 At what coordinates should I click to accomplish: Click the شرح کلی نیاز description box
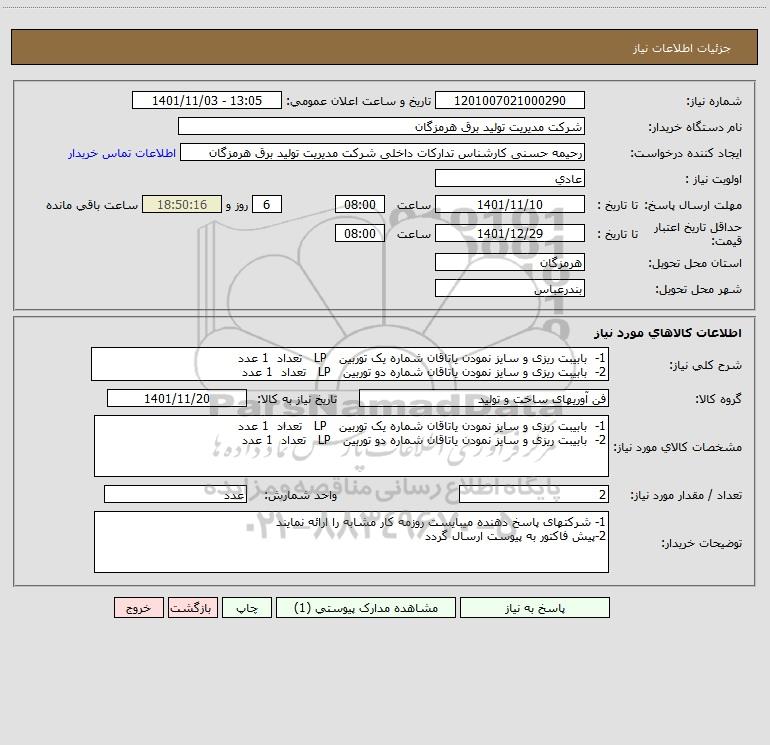tap(350, 364)
